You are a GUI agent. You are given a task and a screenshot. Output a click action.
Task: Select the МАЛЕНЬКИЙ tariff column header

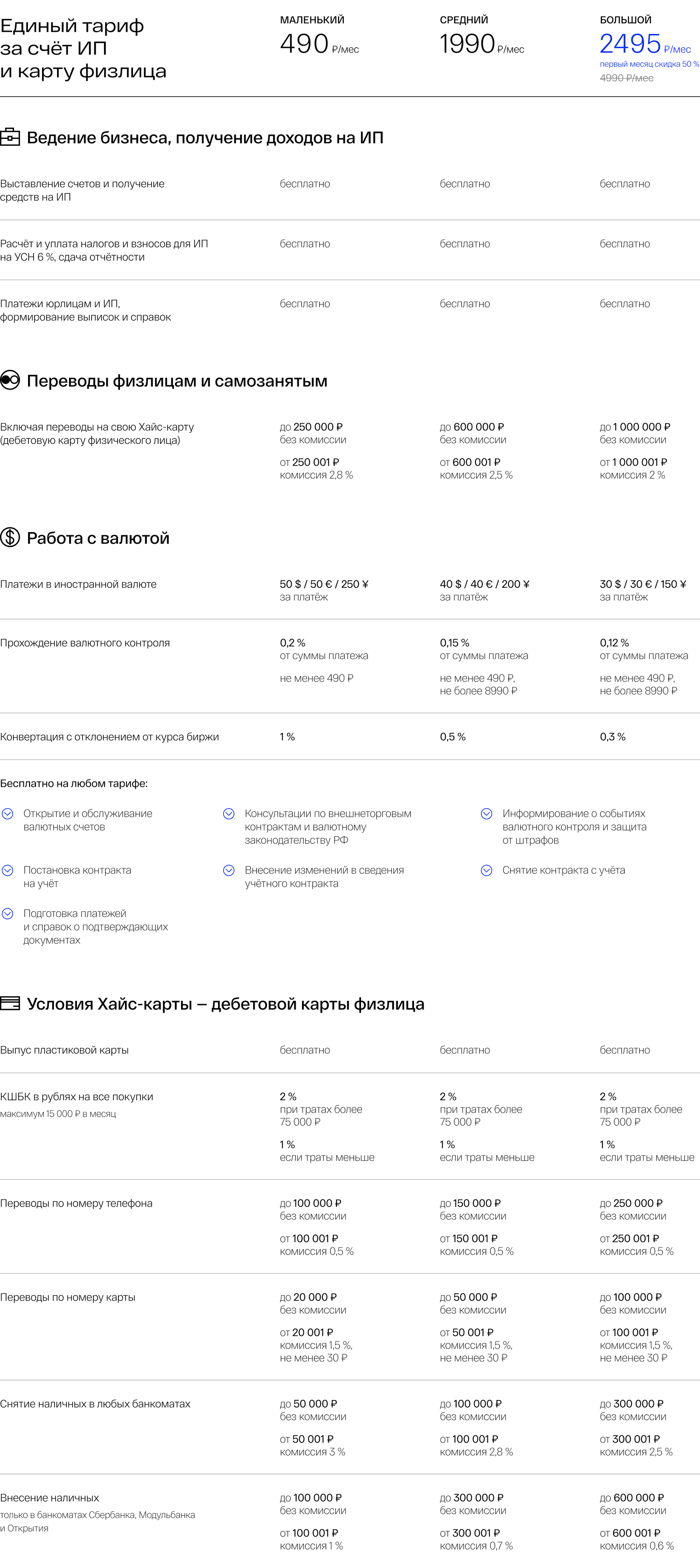pos(312,20)
